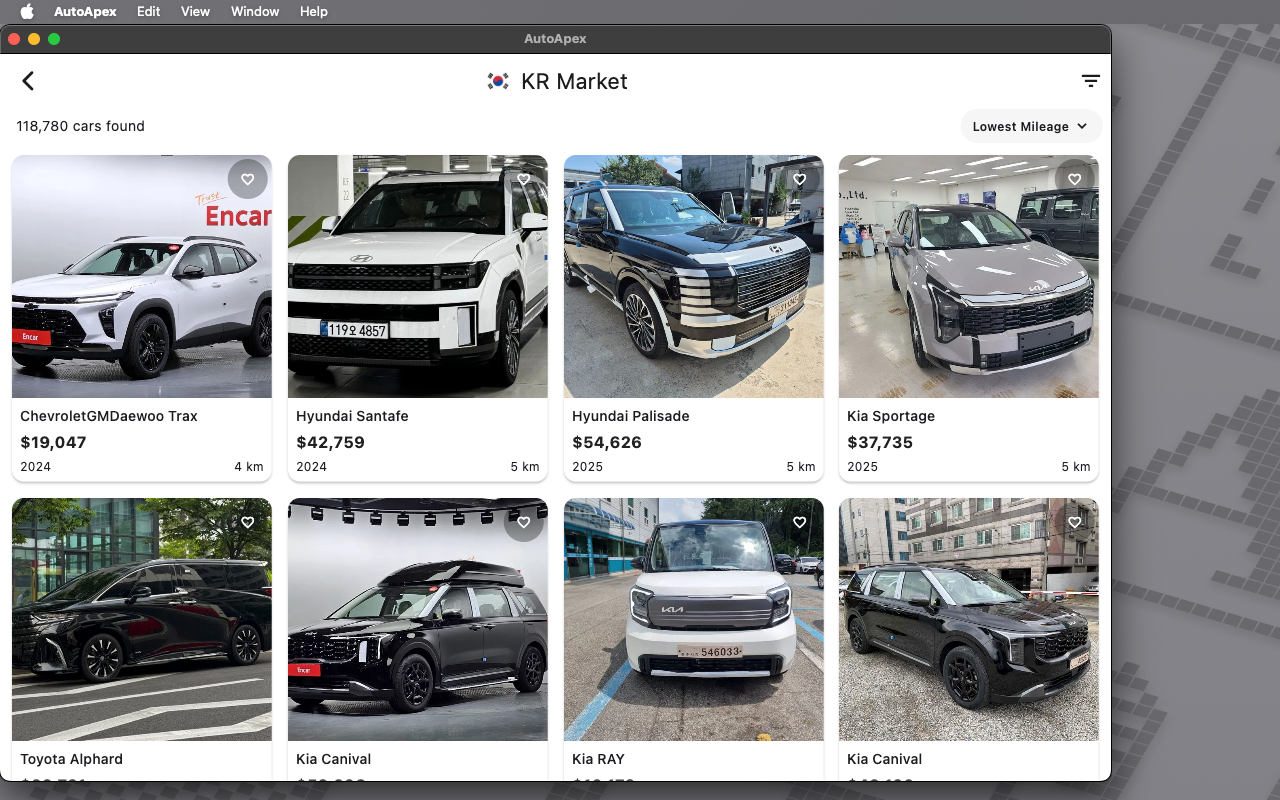Favorite the Kia Sportage with heart icon
This screenshot has width=1280, height=800.
(1074, 179)
